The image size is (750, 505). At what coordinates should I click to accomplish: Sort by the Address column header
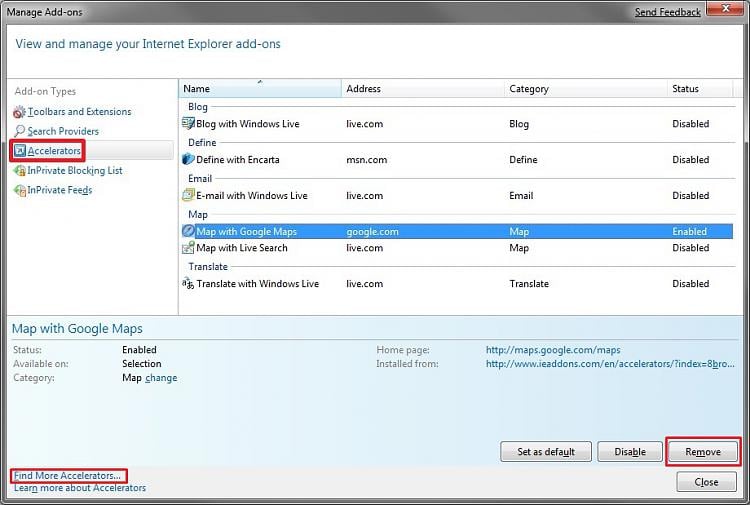coord(423,88)
